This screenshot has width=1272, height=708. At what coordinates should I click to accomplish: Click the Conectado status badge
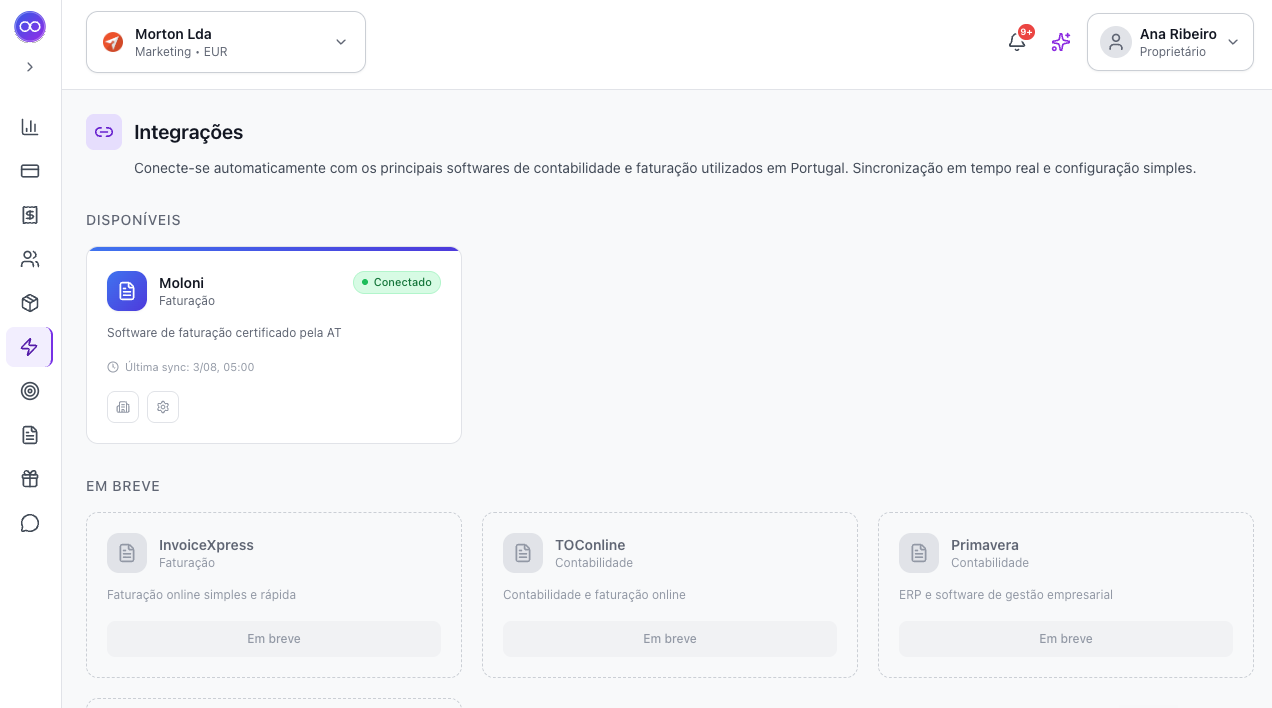(x=397, y=283)
